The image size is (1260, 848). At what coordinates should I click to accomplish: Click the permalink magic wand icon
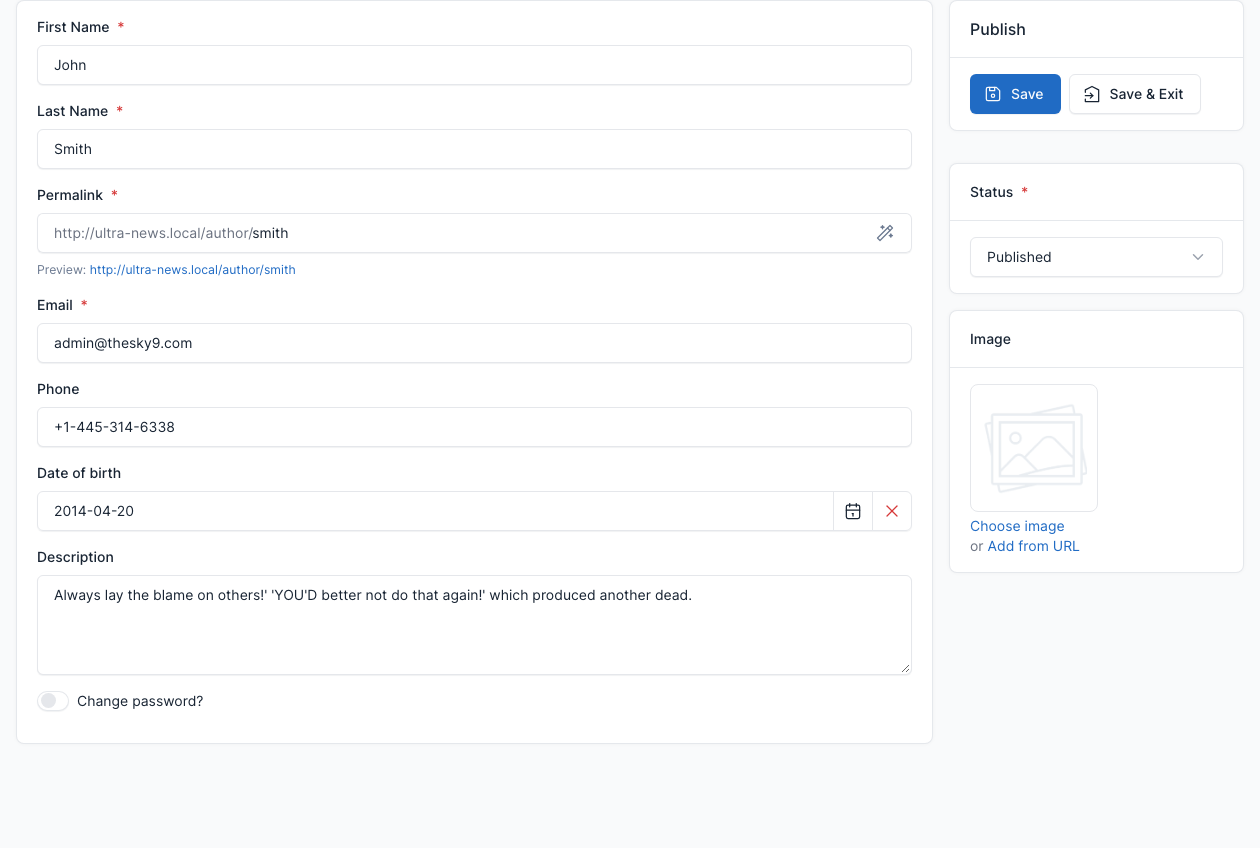click(x=885, y=233)
